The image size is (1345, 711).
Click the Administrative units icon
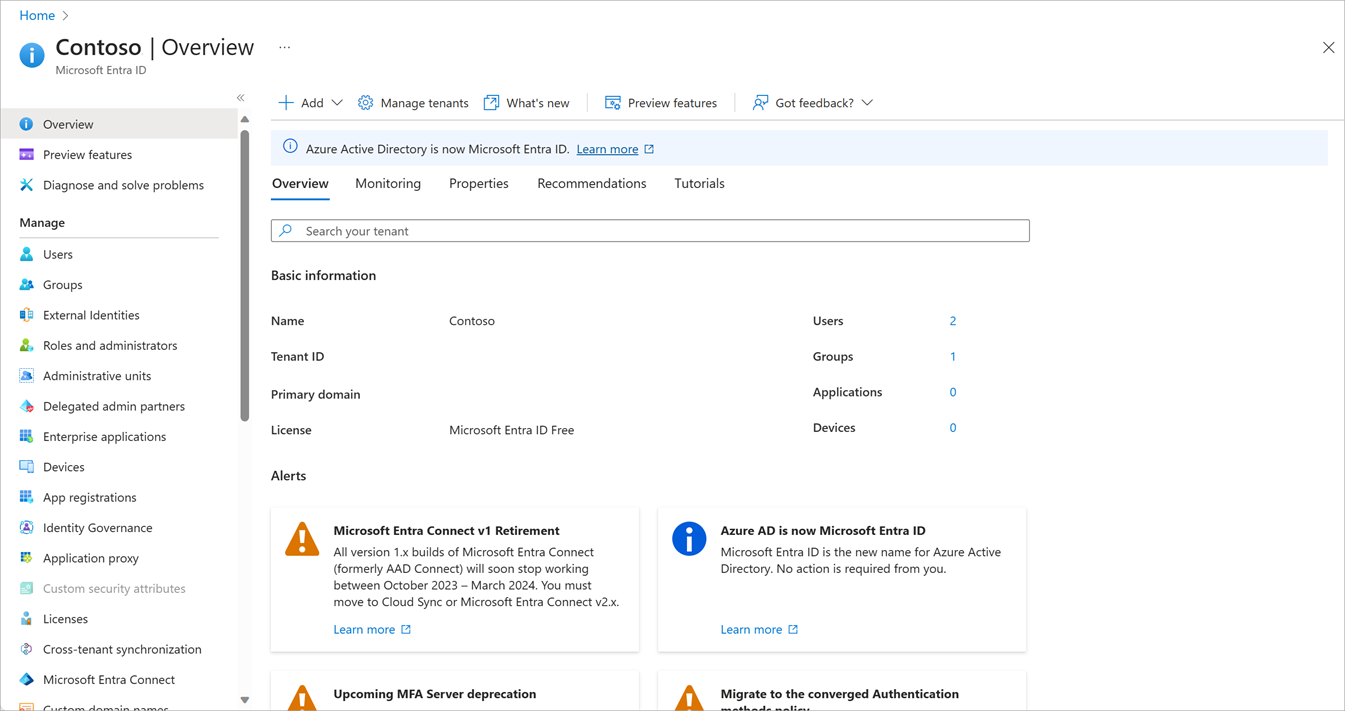pyautogui.click(x=26, y=376)
